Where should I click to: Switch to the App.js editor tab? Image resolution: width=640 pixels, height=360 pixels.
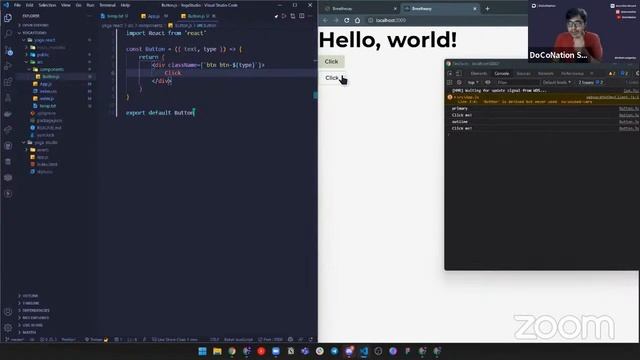[154, 16]
